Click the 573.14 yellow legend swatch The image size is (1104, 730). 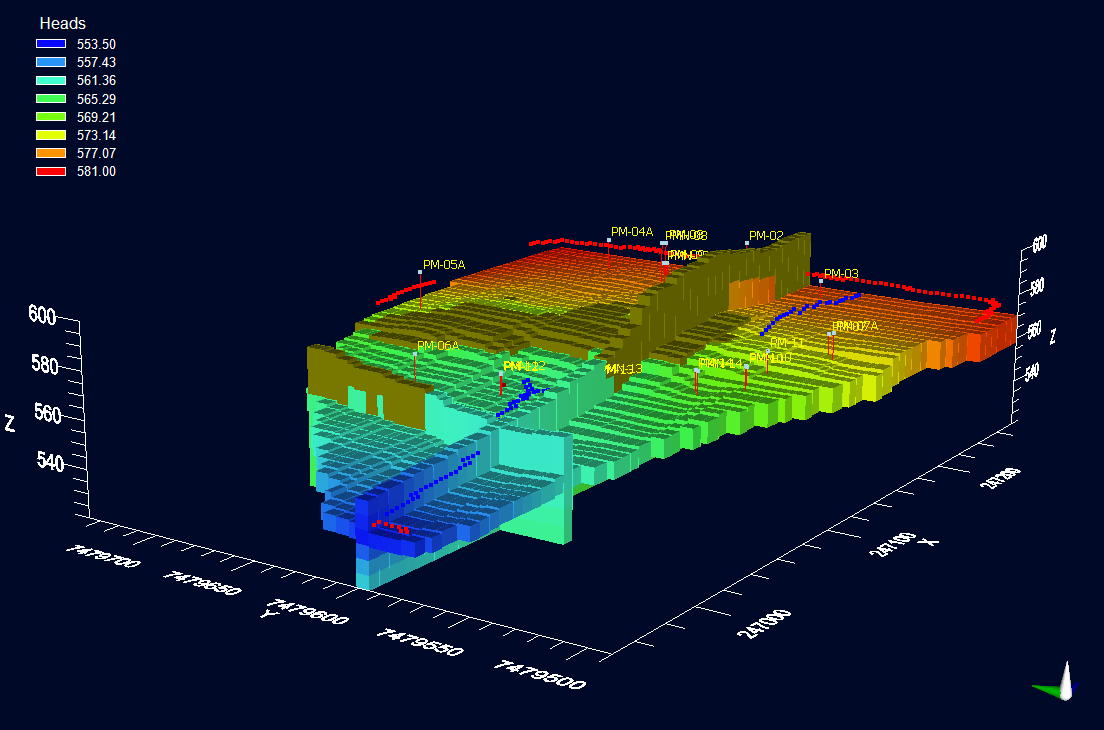[51, 135]
